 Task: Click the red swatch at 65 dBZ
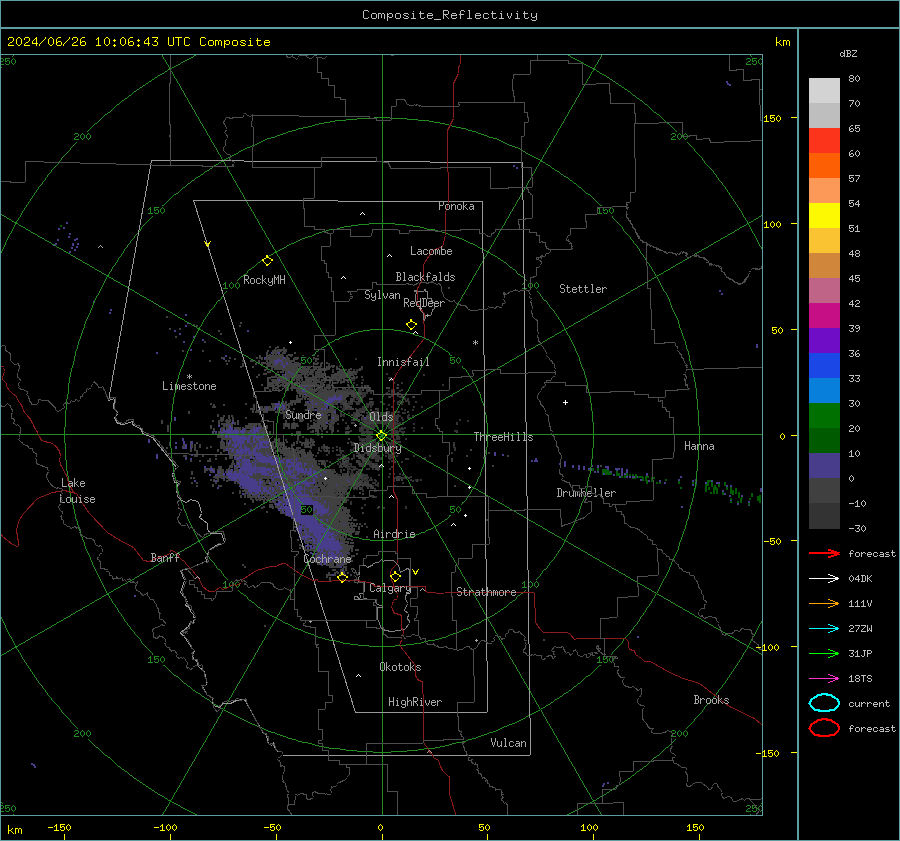pos(824,141)
